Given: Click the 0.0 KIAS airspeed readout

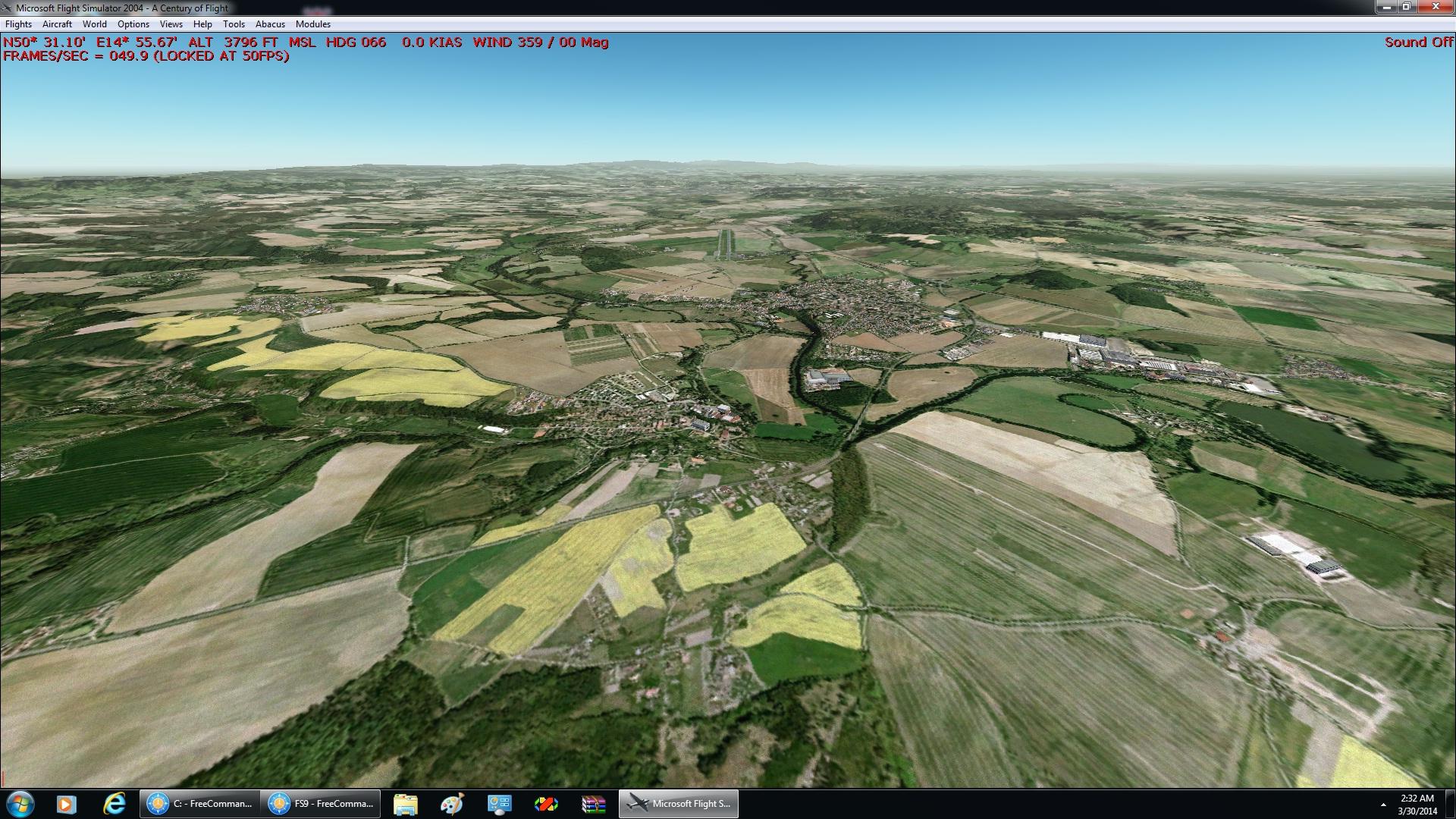Looking at the screenshot, I should click(431, 42).
